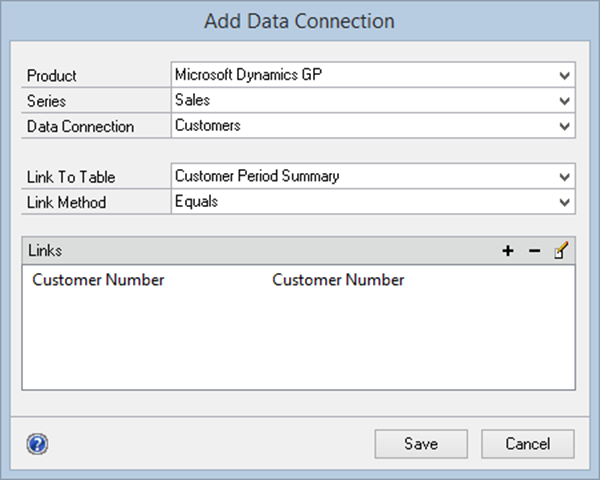The height and width of the screenshot is (481, 601).
Task: Edit the link using the pencil icon
Action: [561, 251]
